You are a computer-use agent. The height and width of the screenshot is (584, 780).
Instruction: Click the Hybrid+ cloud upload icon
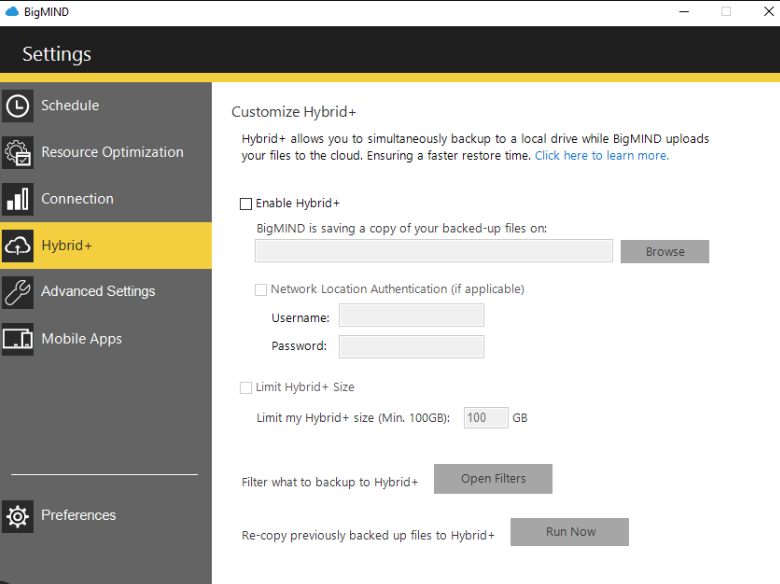(17, 246)
